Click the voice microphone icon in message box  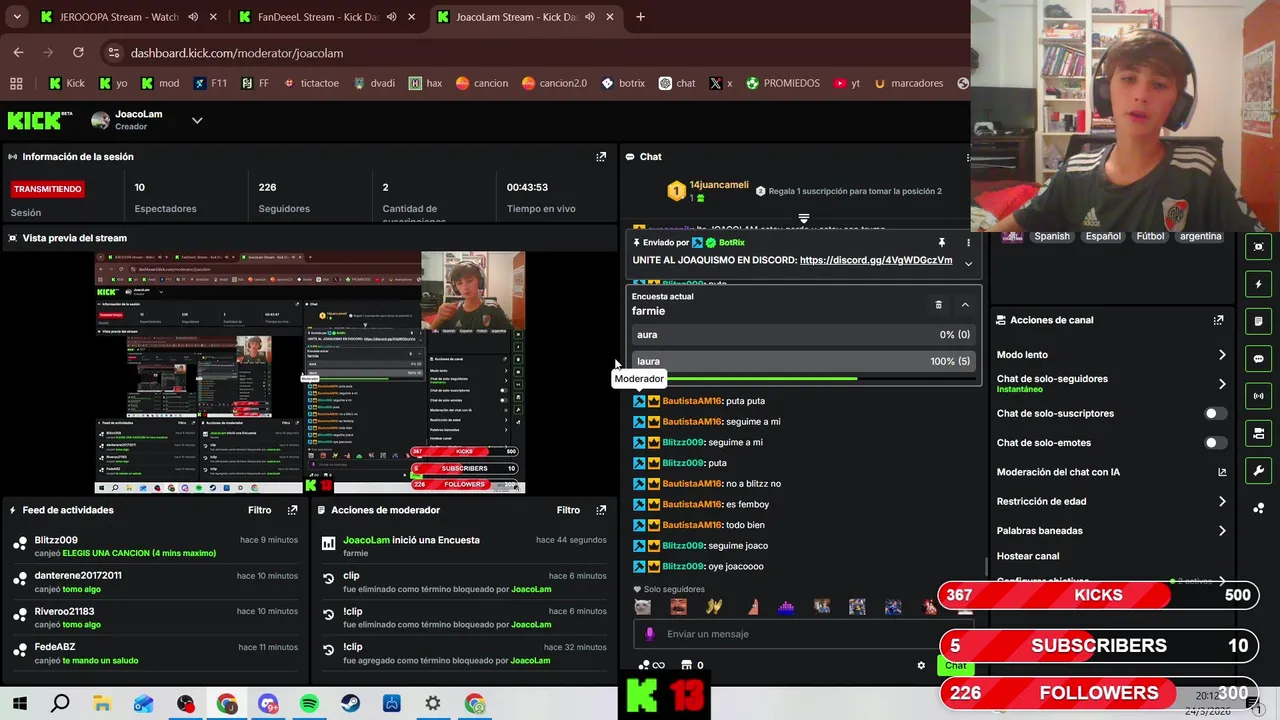click(x=650, y=634)
